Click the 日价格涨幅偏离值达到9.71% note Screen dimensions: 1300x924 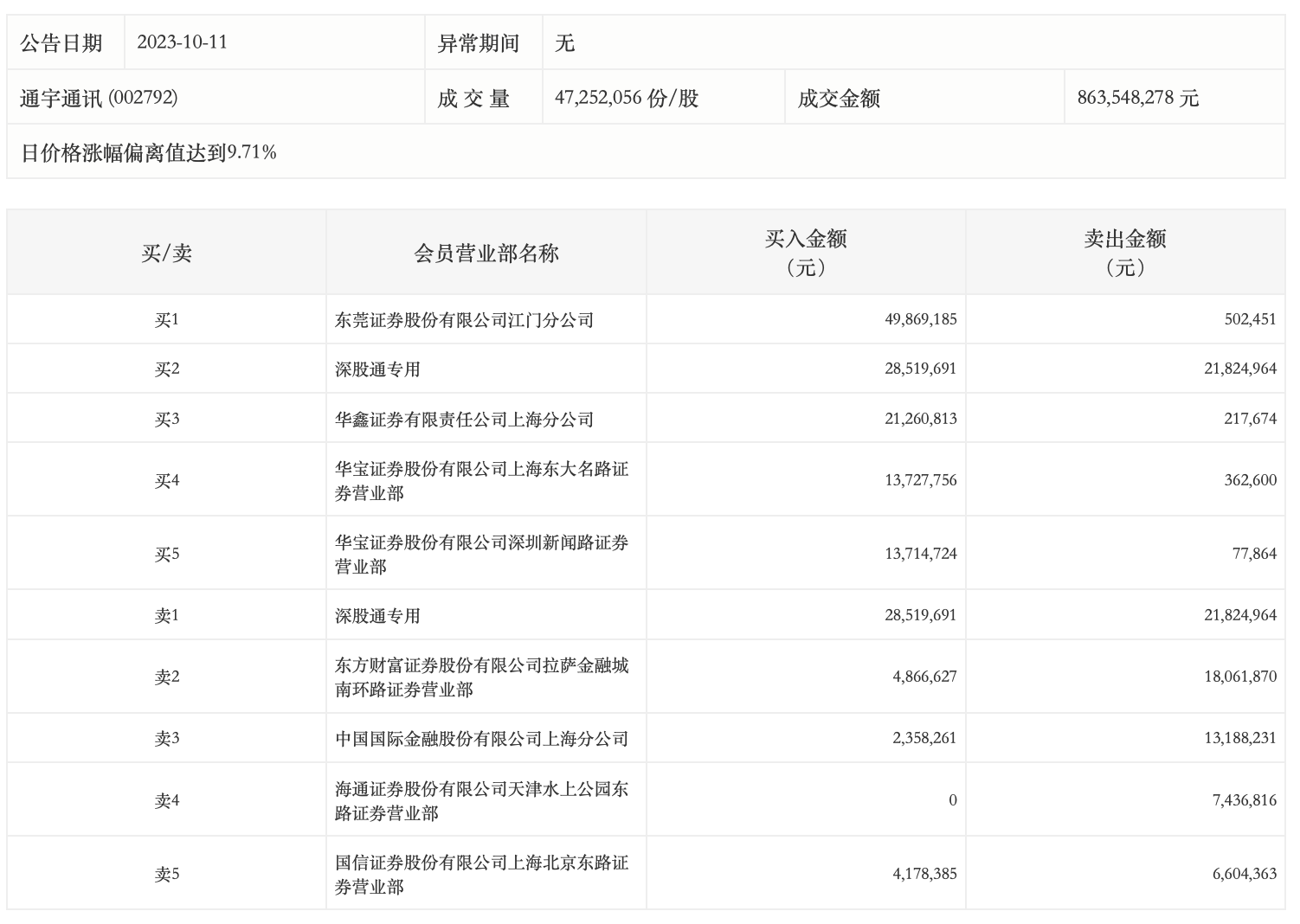tap(148, 153)
